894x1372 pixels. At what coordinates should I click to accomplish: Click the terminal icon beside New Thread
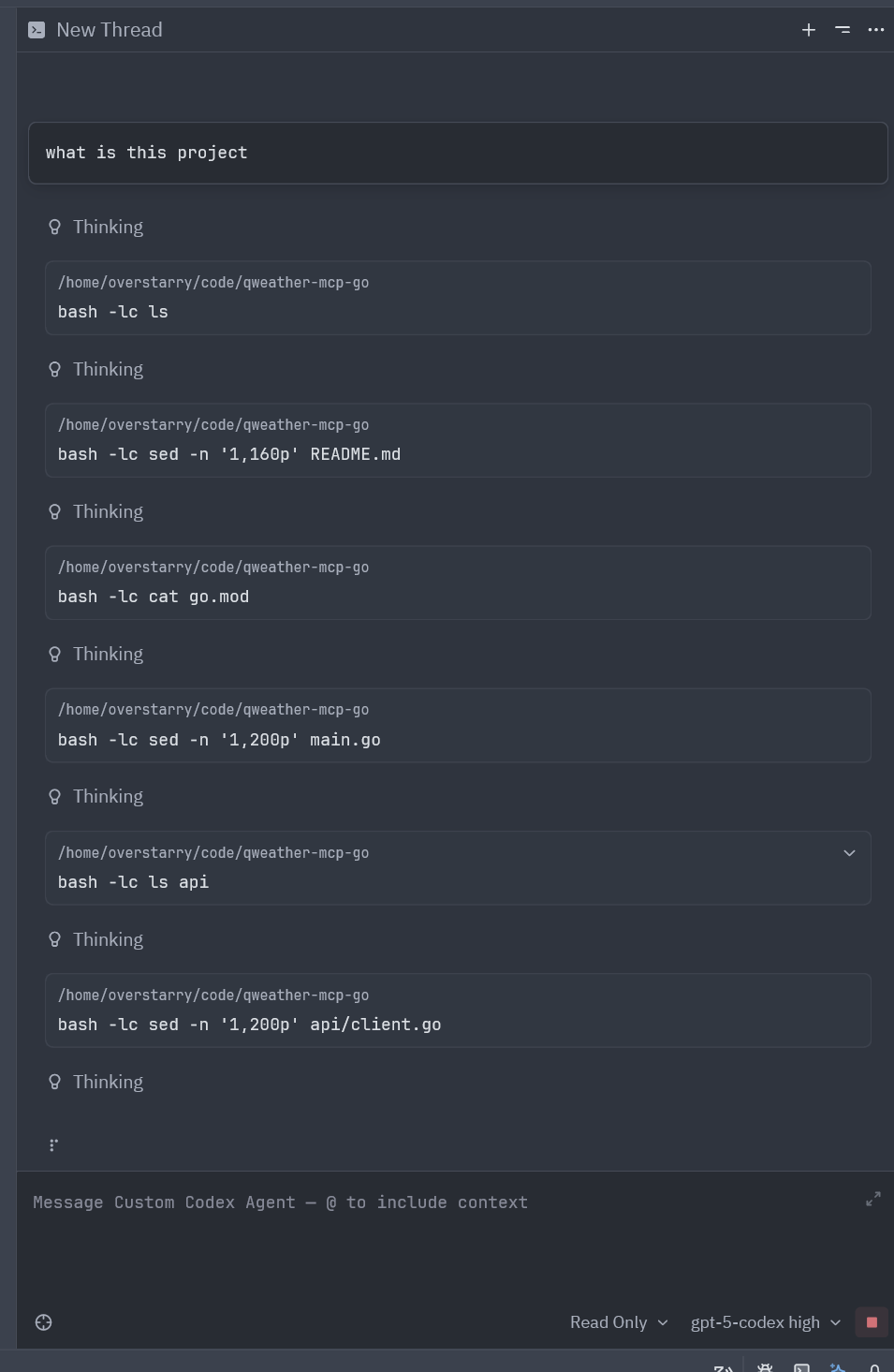coord(37,30)
